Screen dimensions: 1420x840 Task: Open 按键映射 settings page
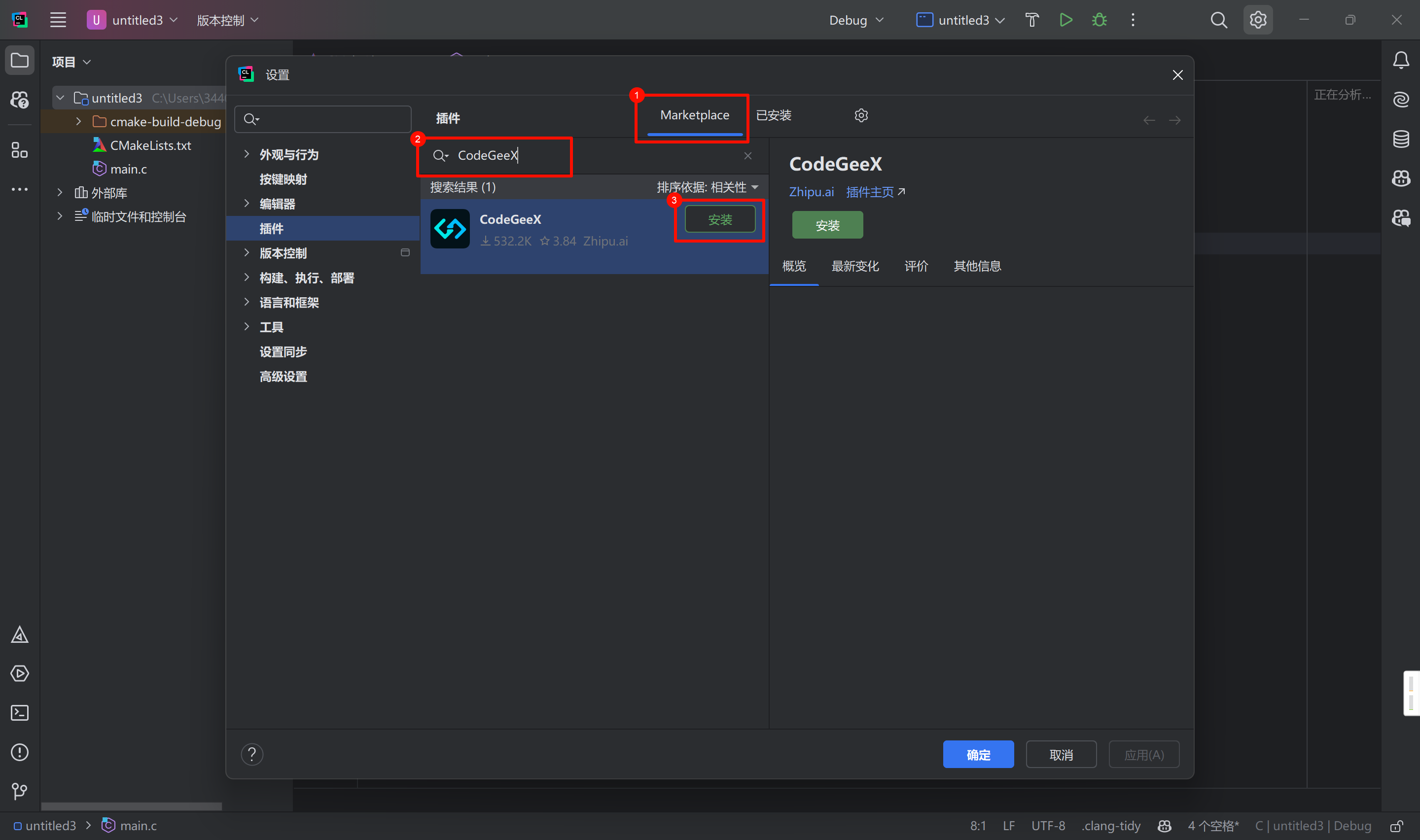pos(283,179)
